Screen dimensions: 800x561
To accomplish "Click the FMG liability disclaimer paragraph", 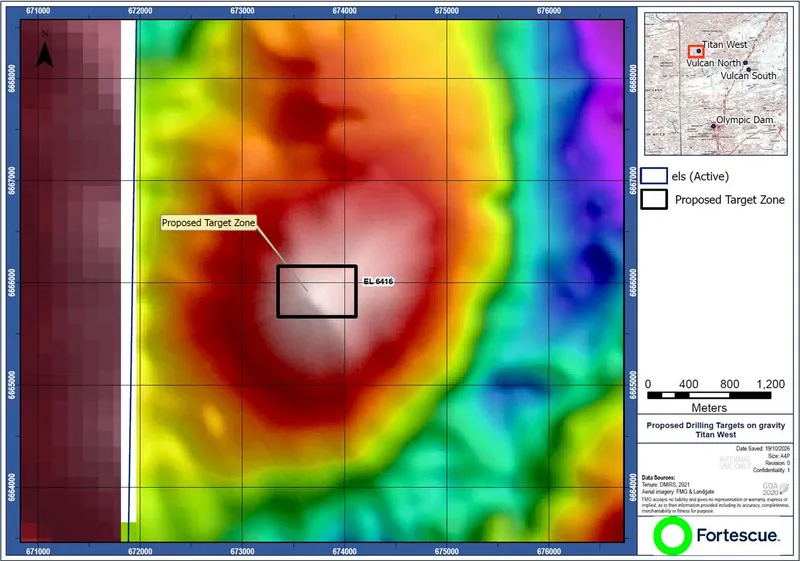I will [x=715, y=505].
